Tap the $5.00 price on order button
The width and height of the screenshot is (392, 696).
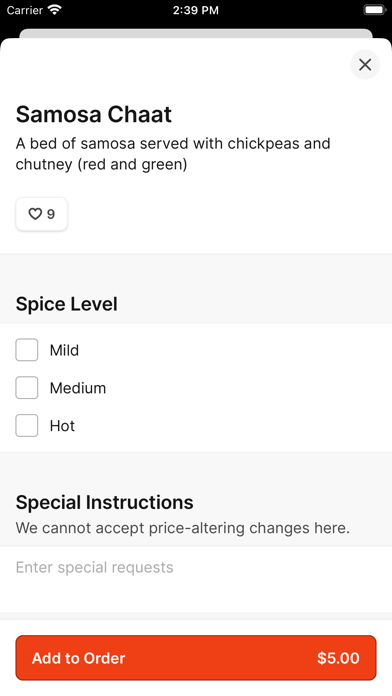tap(338, 658)
